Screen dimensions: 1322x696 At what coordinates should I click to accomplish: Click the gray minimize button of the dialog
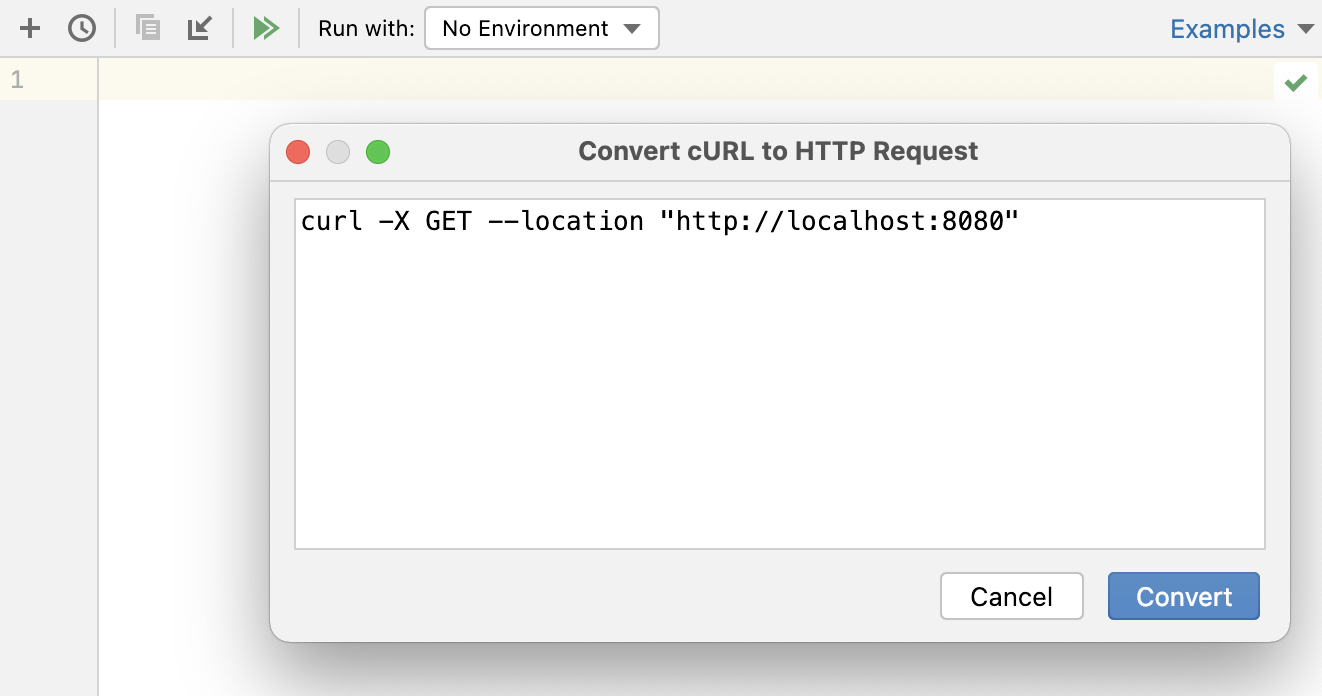click(338, 152)
